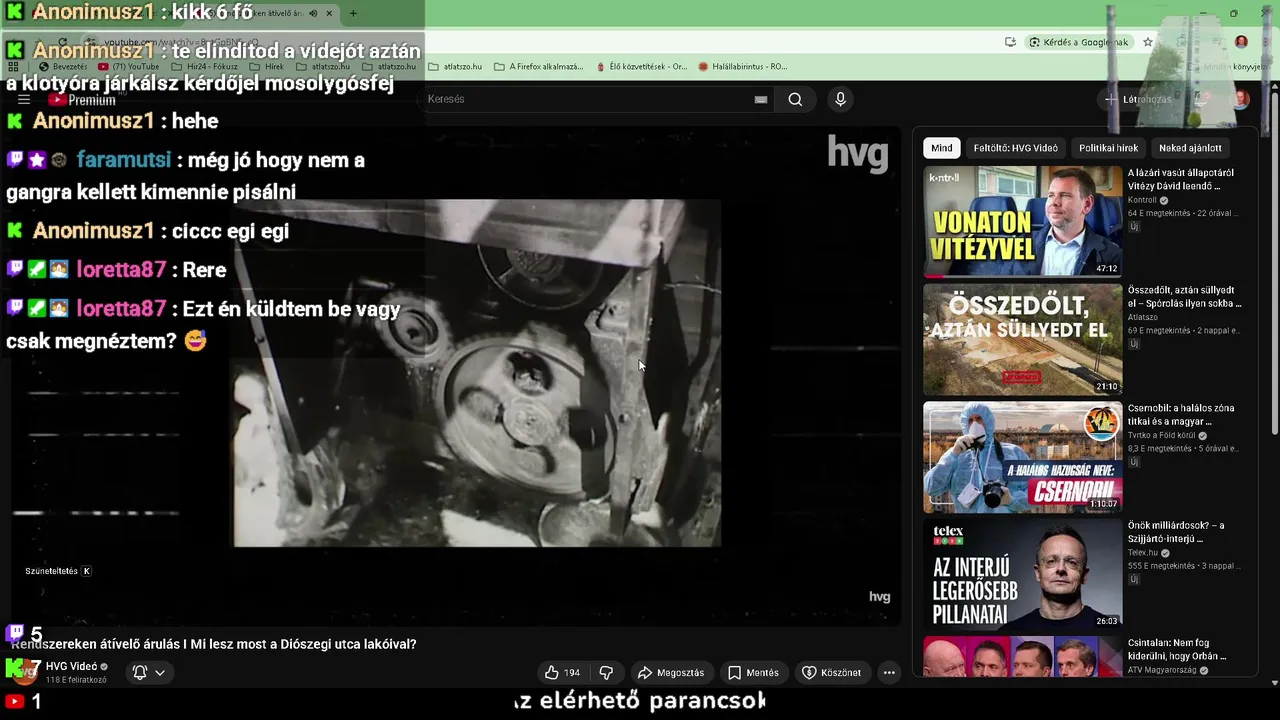The height and width of the screenshot is (720, 1280).
Task: Share the video via Megosztás
Action: (x=671, y=673)
